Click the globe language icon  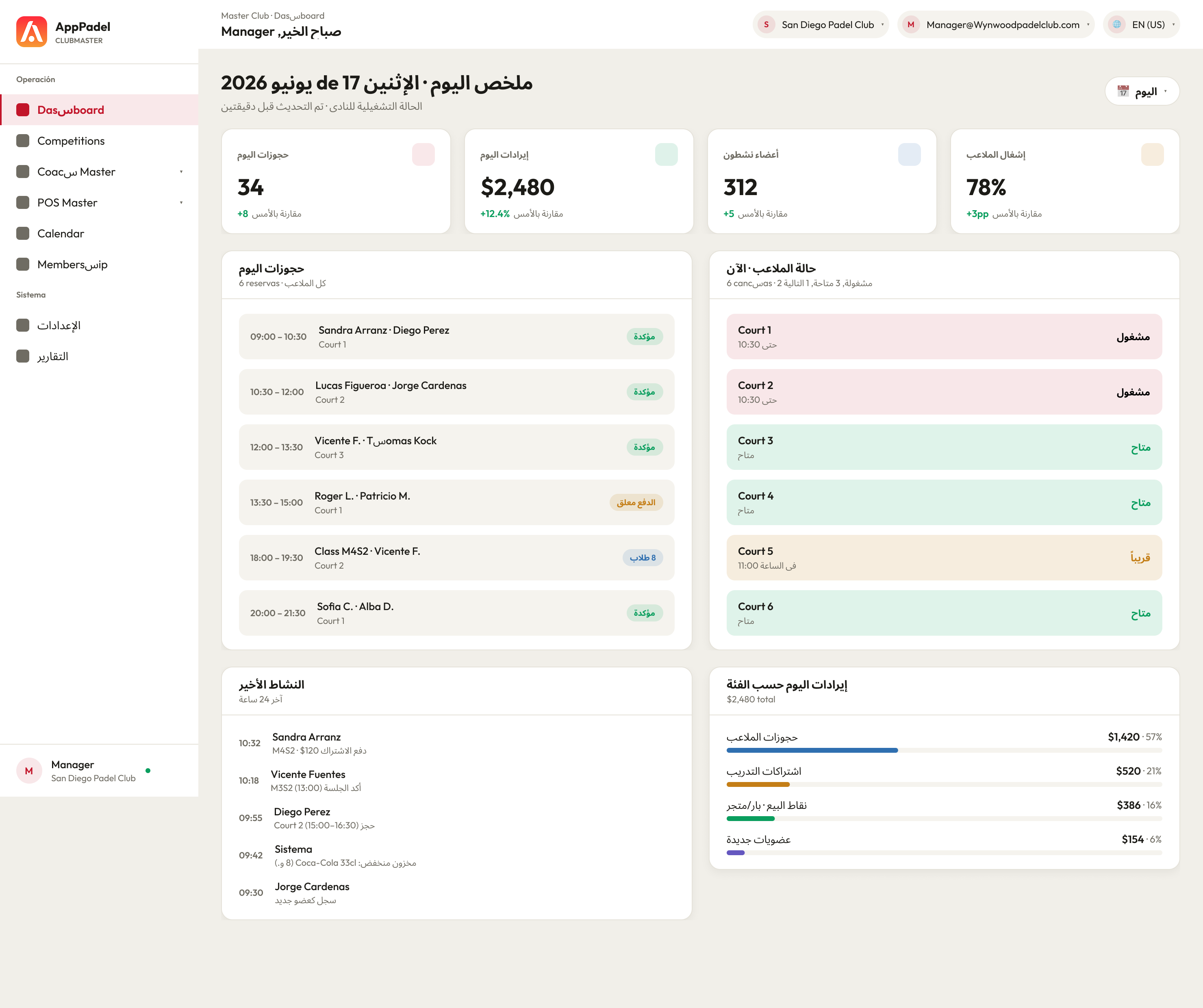tap(1116, 25)
